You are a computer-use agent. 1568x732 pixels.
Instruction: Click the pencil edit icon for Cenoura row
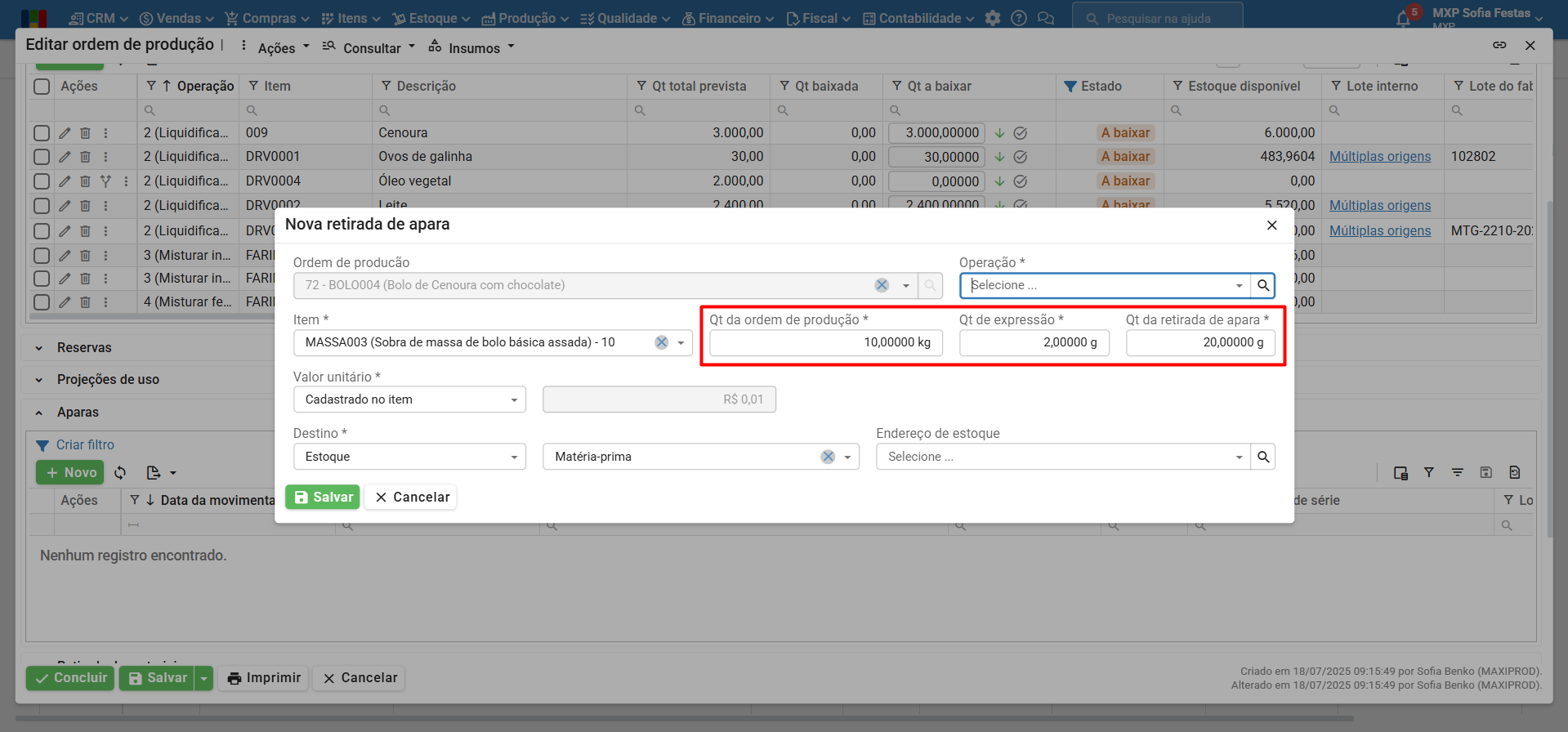65,132
